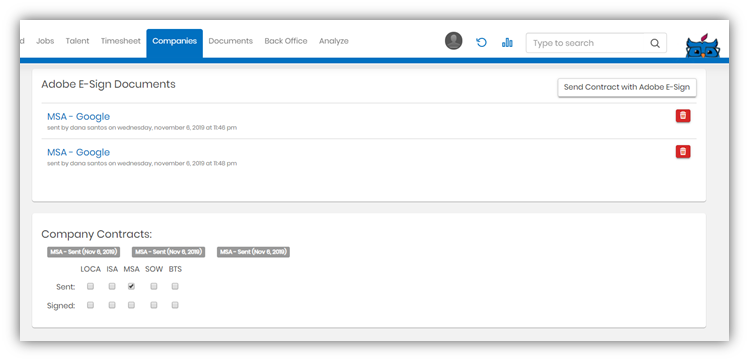Screen dimensions: 749x361
Task: Click the 'sent by dana santos' 11:48 pm text
Action: tap(142, 163)
